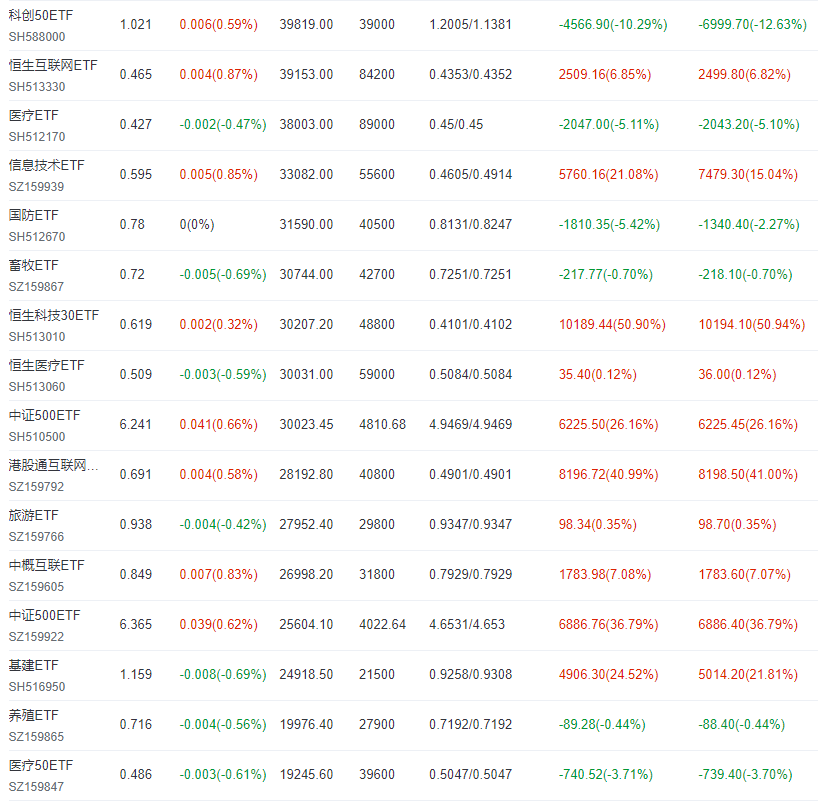Viewport: 818px width, 801px height.
Task: Open the 基建ETF fund name
Action: point(34,666)
